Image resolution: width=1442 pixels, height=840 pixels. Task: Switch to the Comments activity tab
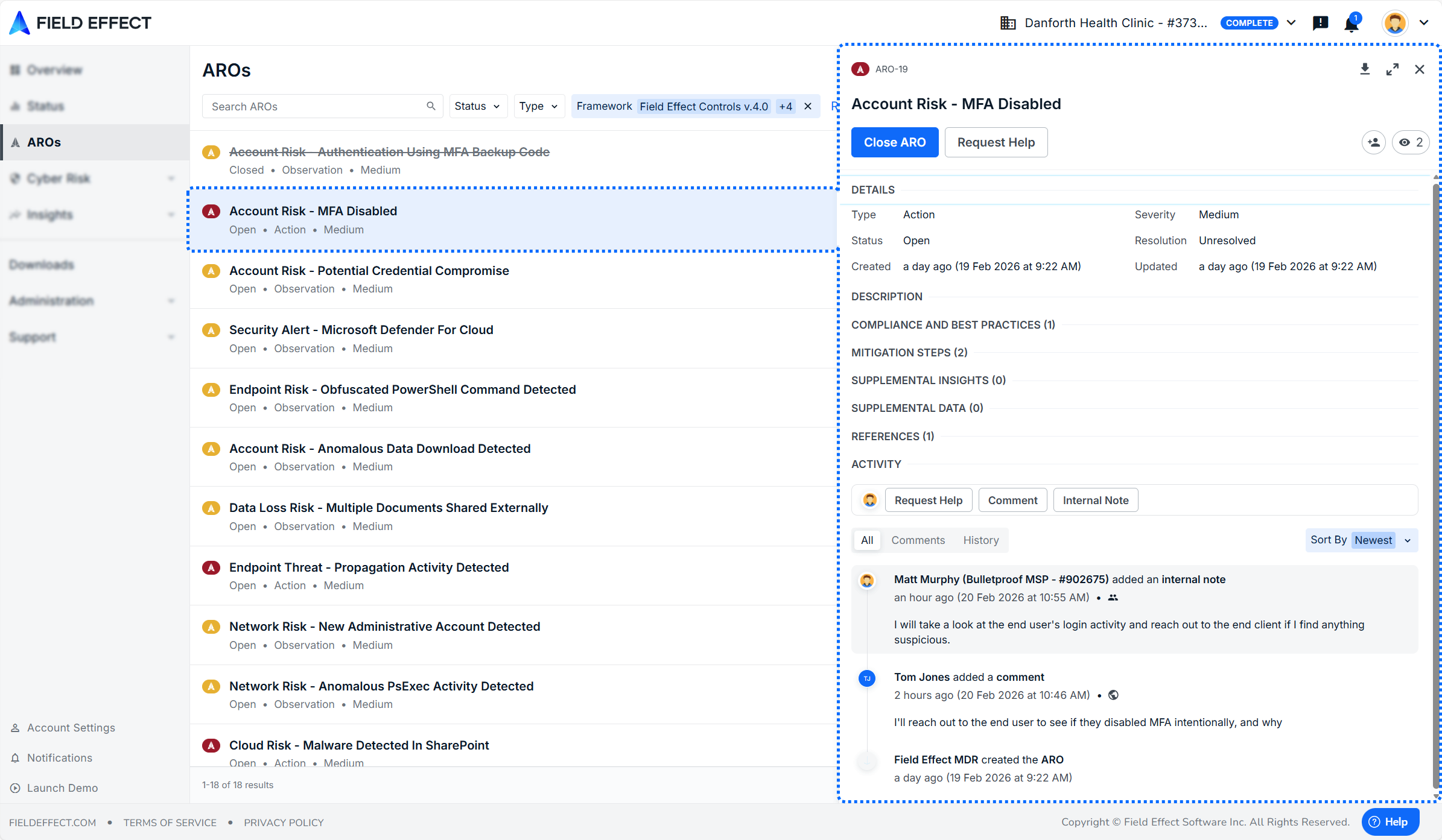coord(918,540)
